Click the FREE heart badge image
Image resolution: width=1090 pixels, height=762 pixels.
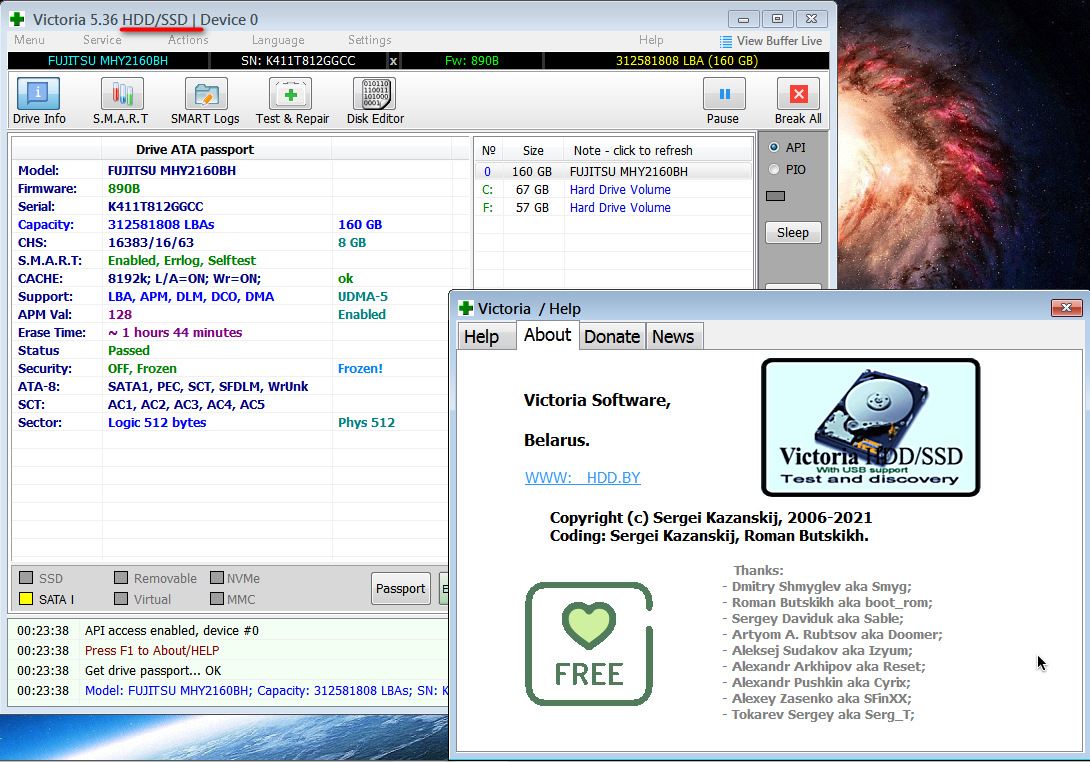(x=589, y=644)
